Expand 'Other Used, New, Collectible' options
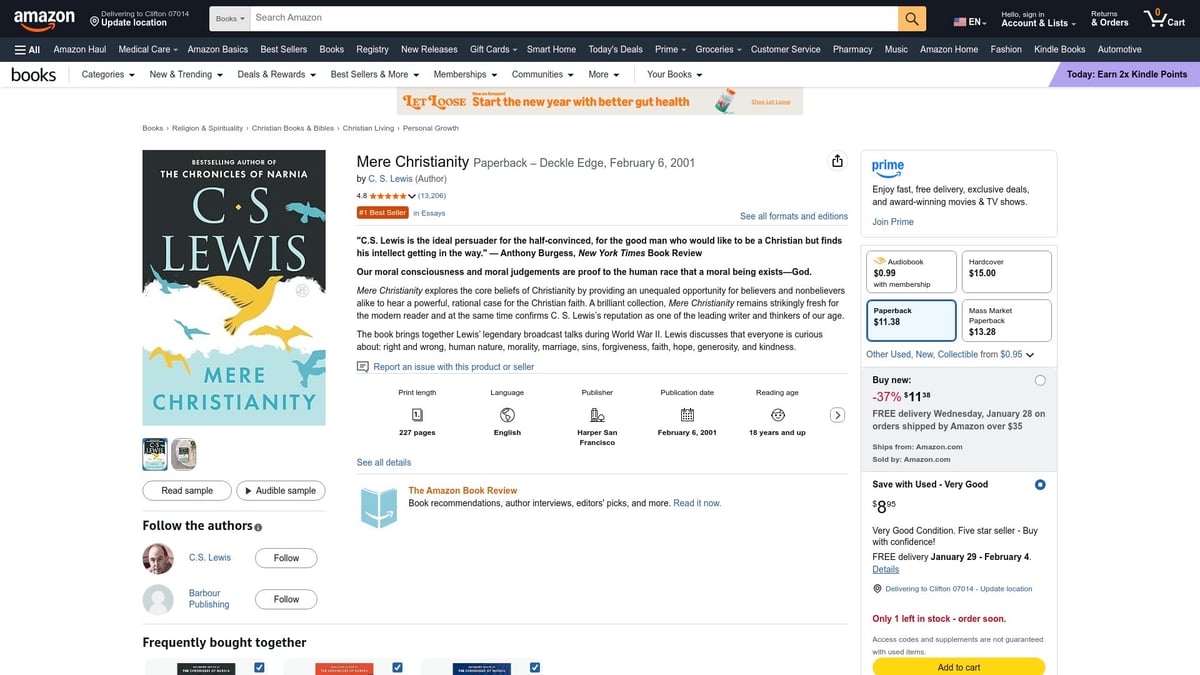The image size is (1200, 675). point(1030,354)
